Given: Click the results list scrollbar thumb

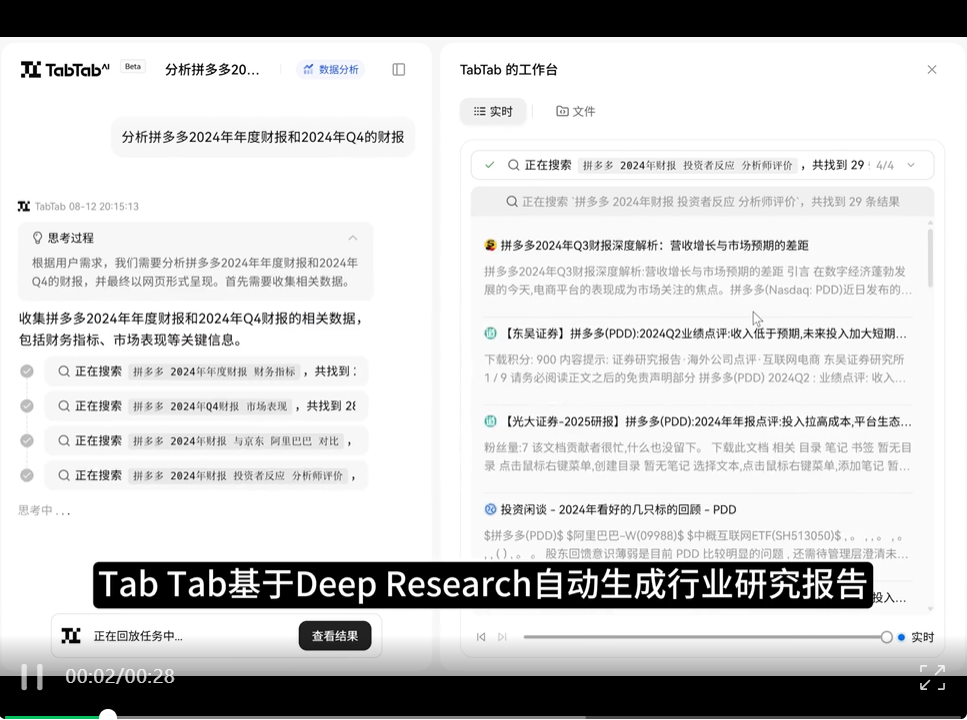Looking at the screenshot, I should [930, 257].
